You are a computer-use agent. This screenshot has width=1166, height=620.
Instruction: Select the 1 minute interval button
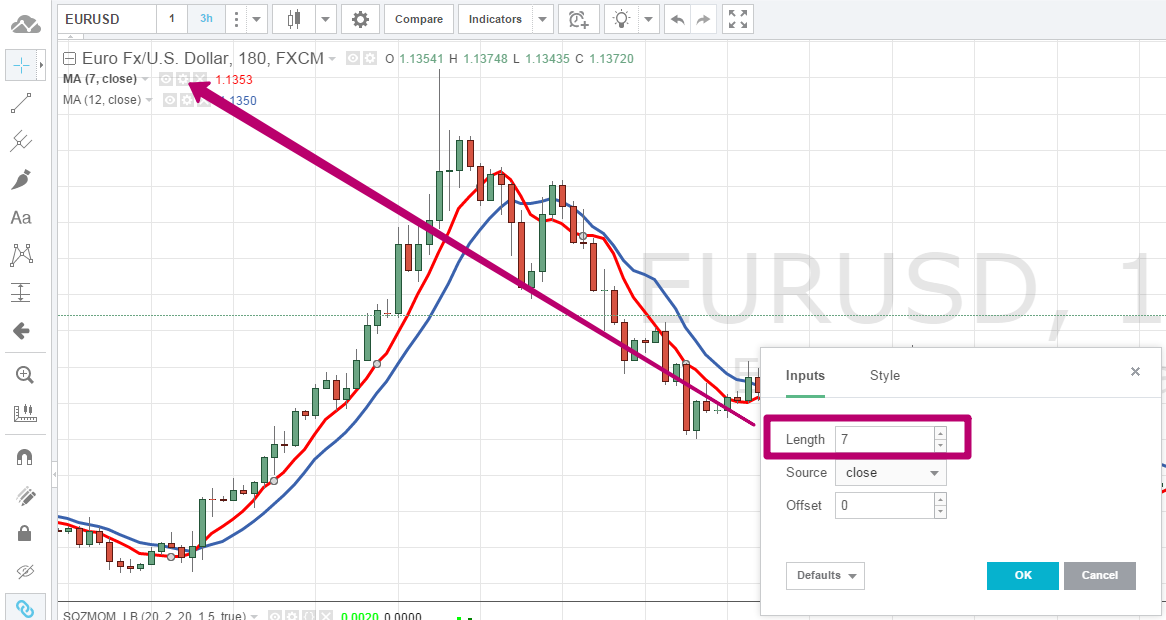pos(172,19)
